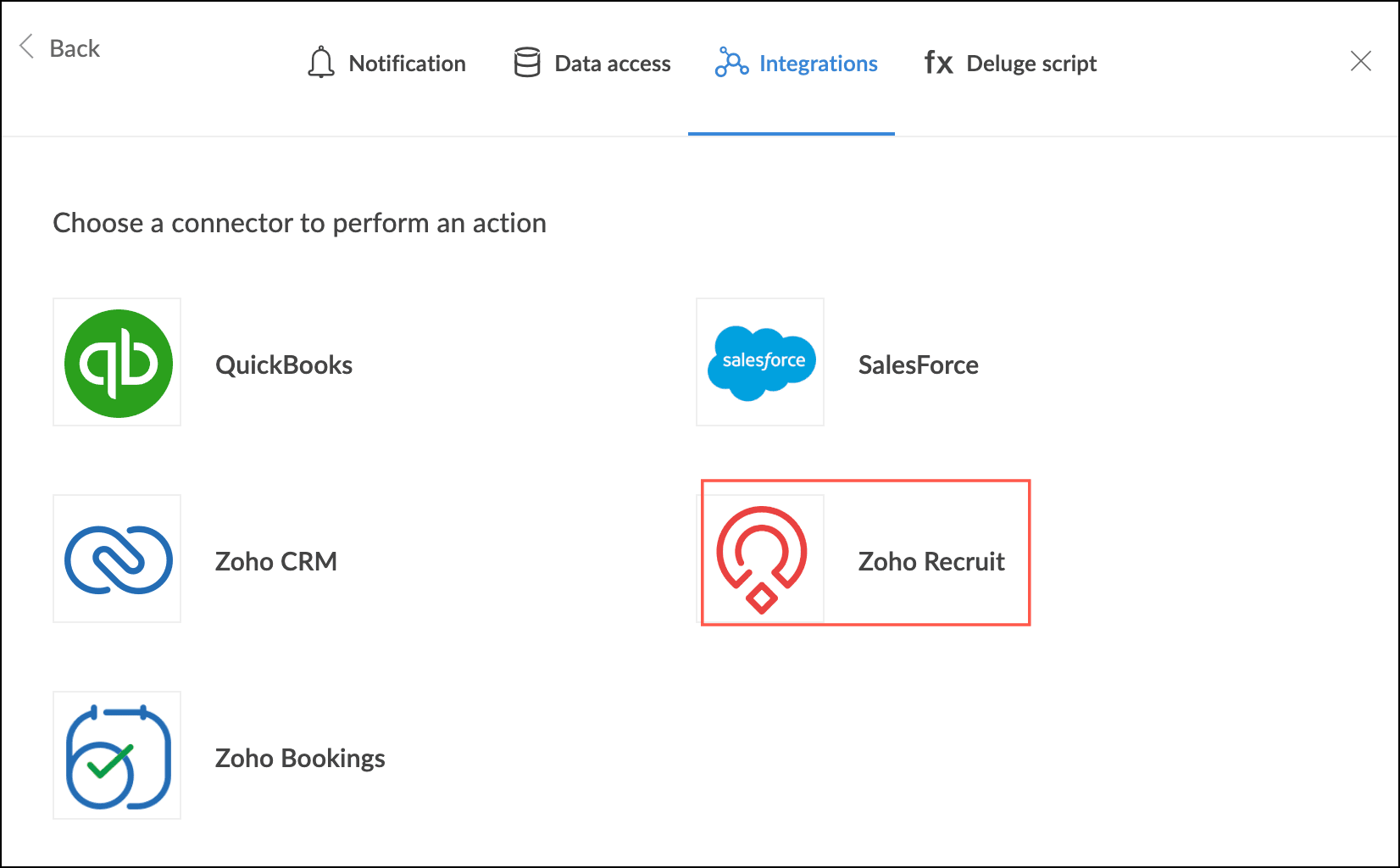This screenshot has width=1400, height=868.
Task: Open the Zoho Bookings calendar icon
Action: click(x=118, y=756)
